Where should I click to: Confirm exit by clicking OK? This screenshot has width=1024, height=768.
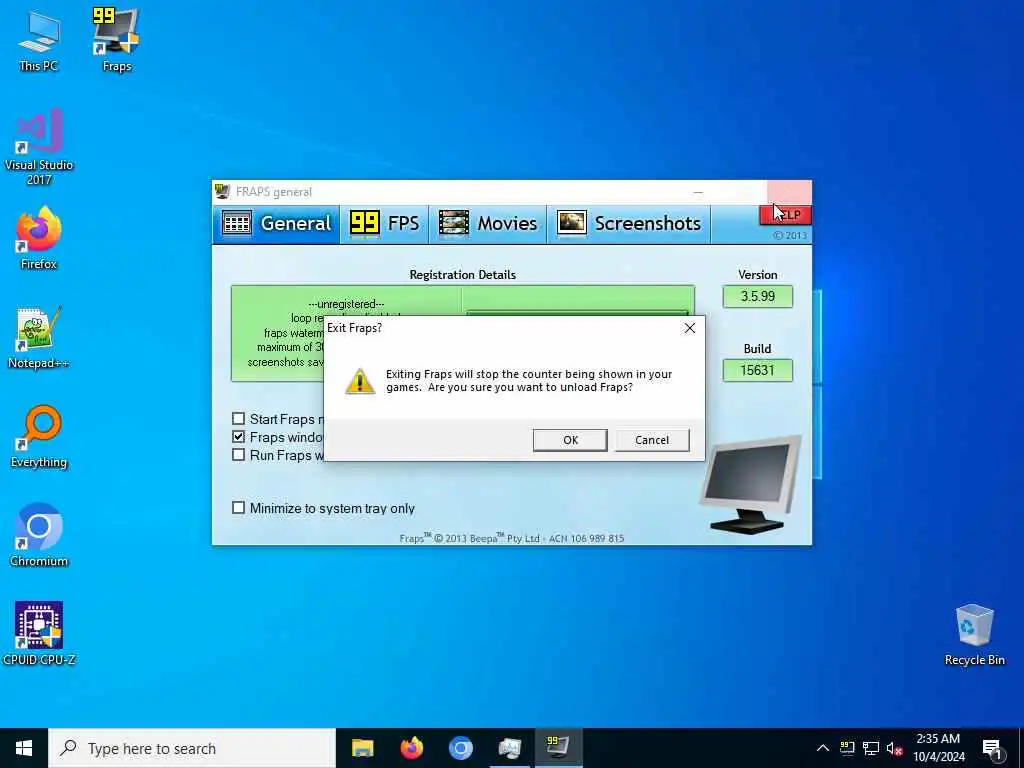tap(570, 440)
